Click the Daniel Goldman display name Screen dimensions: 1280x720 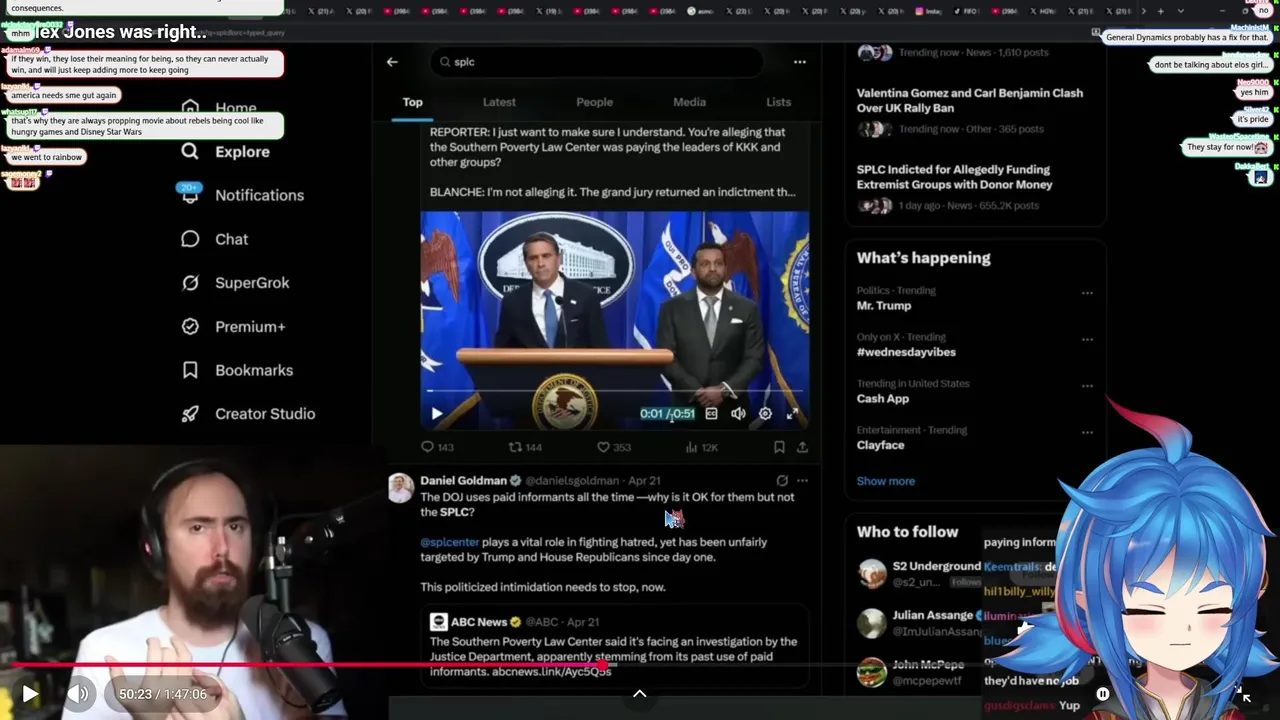pyautogui.click(x=464, y=481)
